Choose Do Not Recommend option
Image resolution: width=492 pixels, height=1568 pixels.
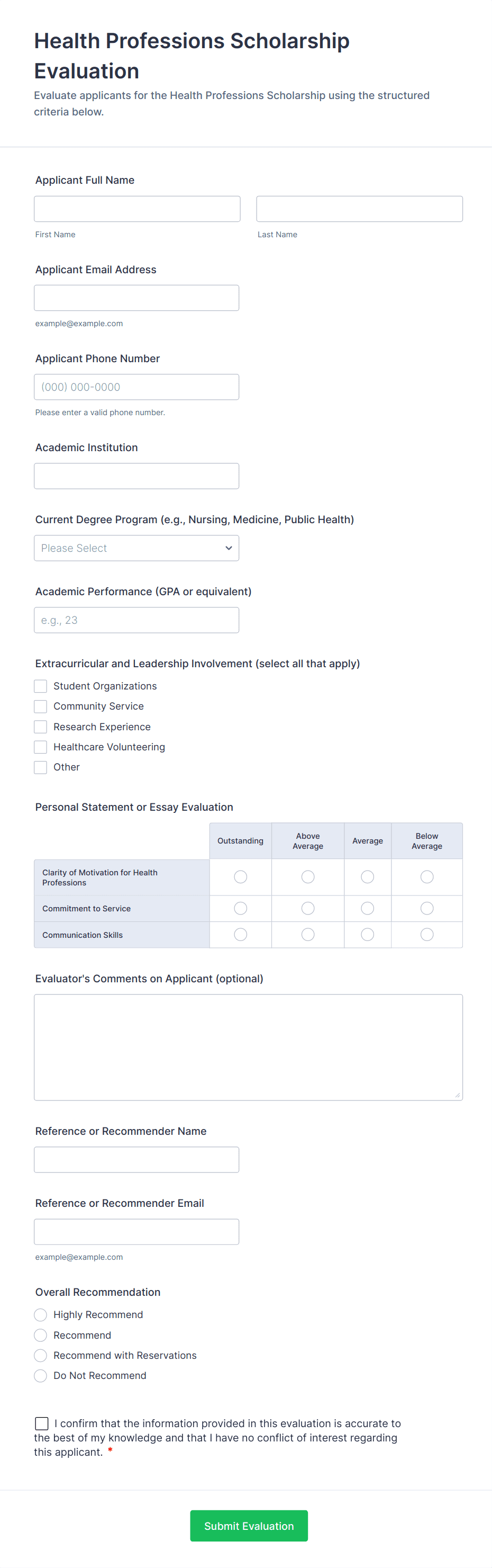[x=41, y=1376]
